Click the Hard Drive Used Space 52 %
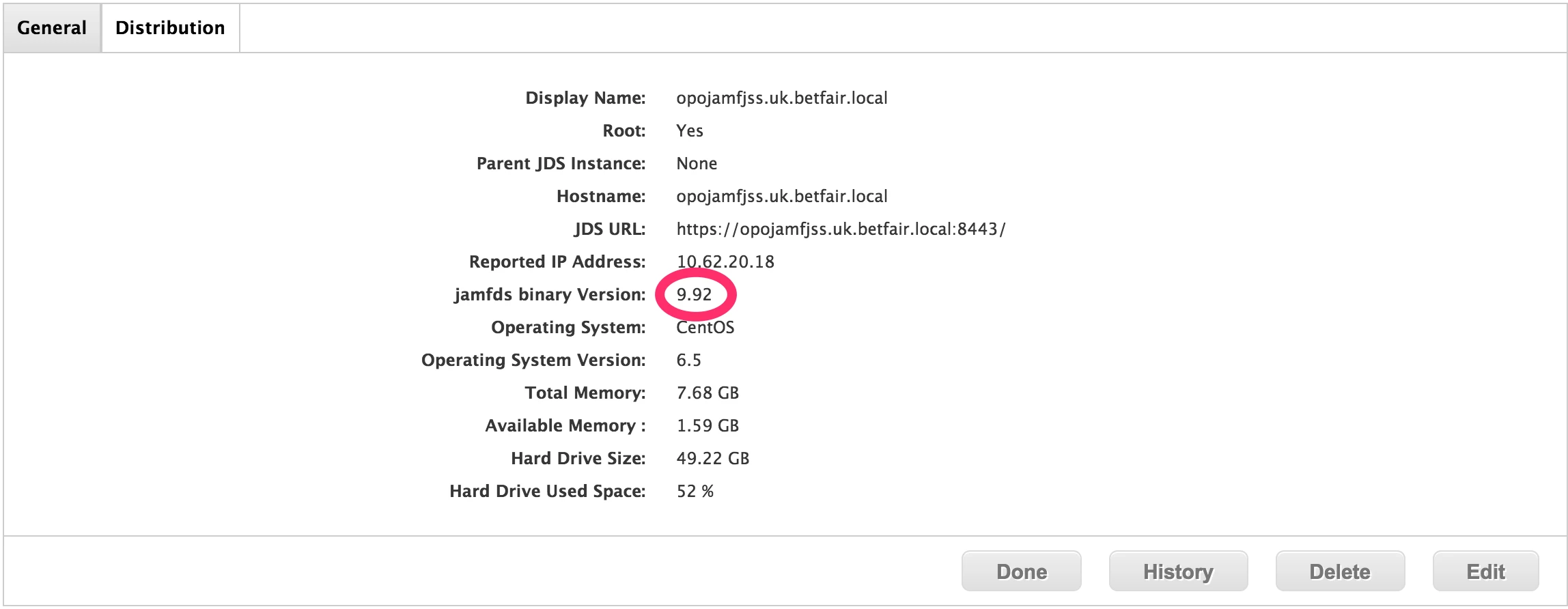The width and height of the screenshot is (1568, 609). [x=695, y=492]
